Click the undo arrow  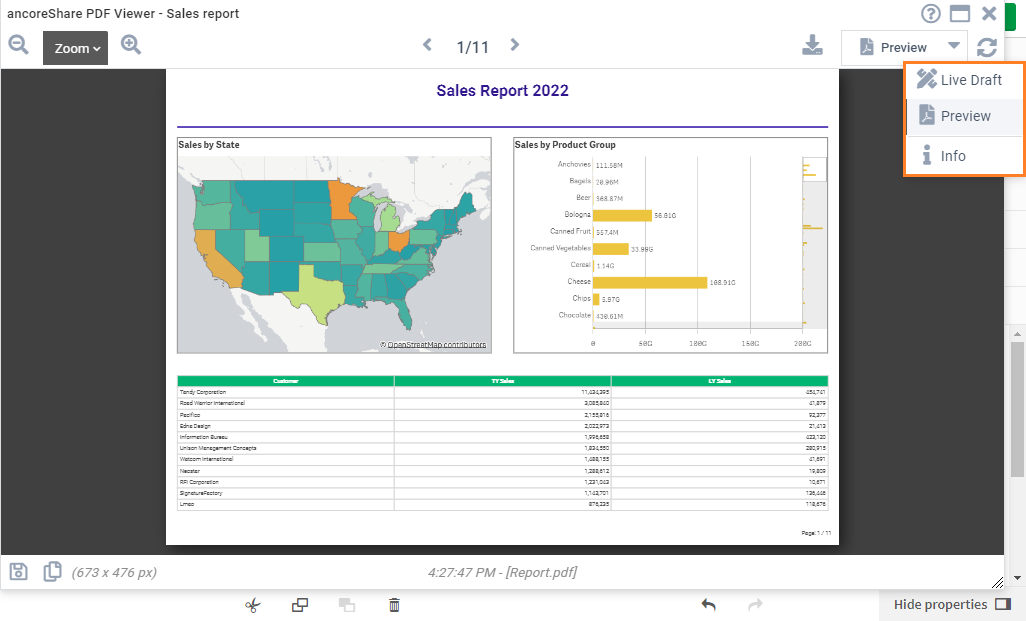coord(709,605)
